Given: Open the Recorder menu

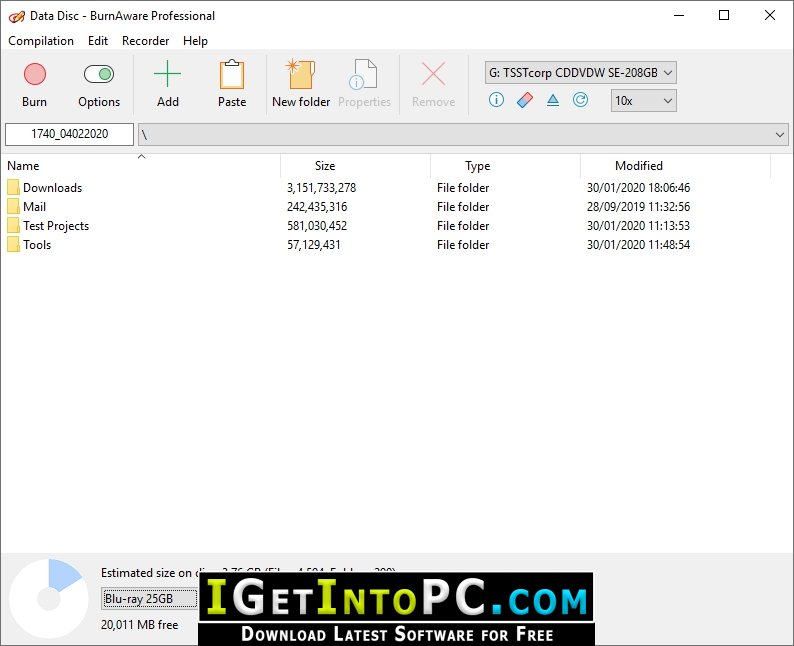Looking at the screenshot, I should pyautogui.click(x=145, y=41).
